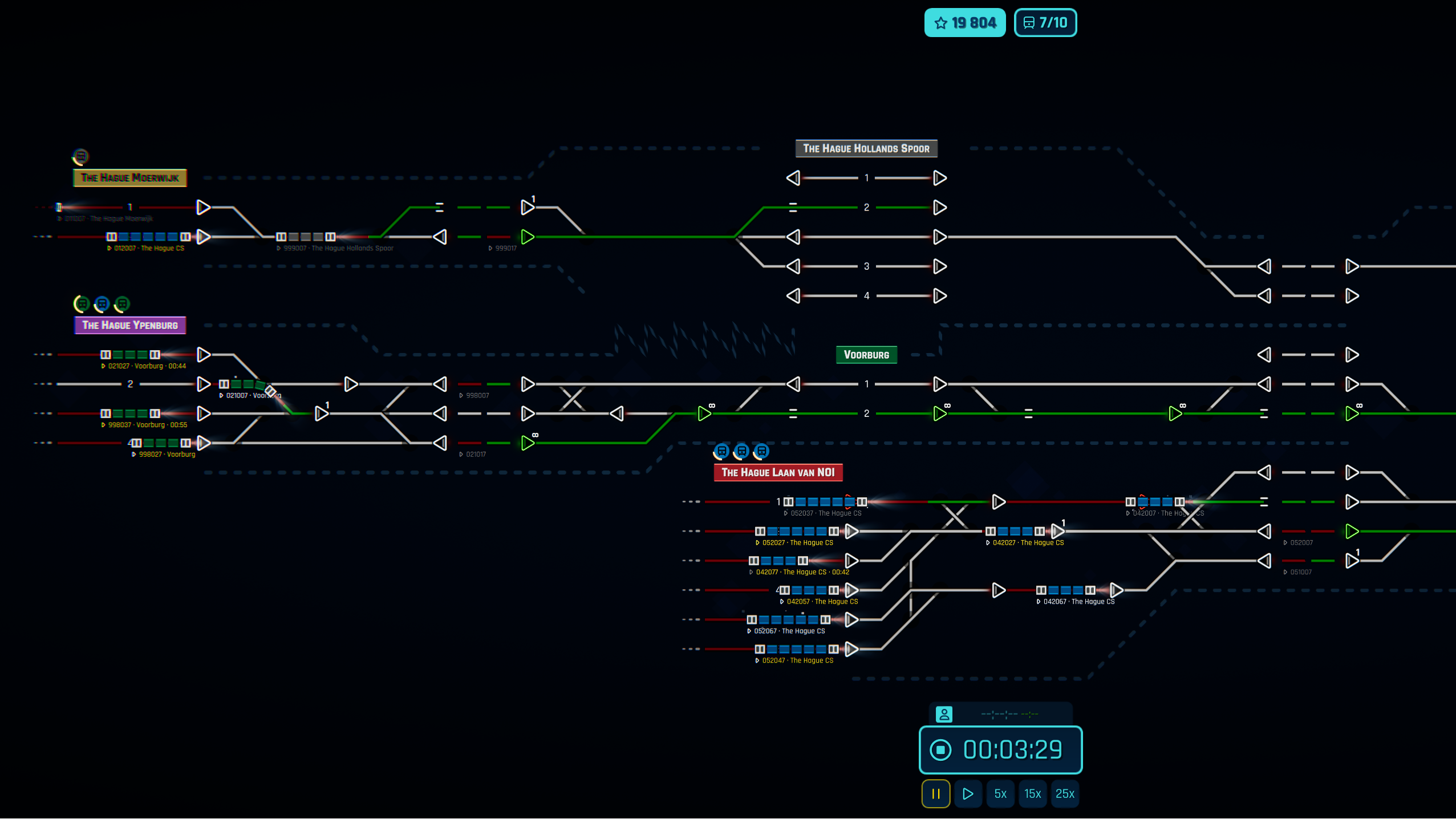
Task: Select The Hague Moerwijk station label
Action: point(129,178)
